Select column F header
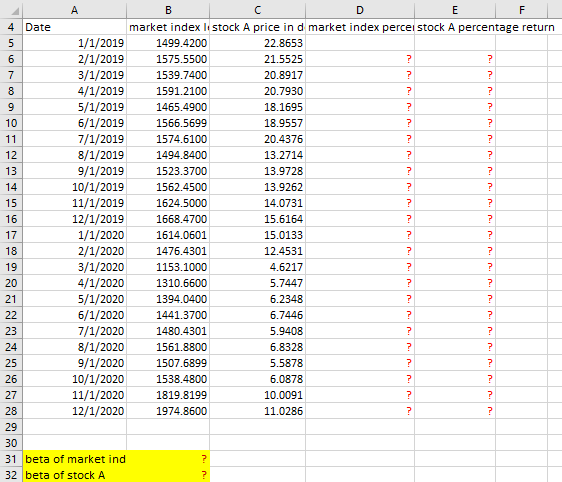Image resolution: width=562 pixels, height=482 pixels. [521, 10]
